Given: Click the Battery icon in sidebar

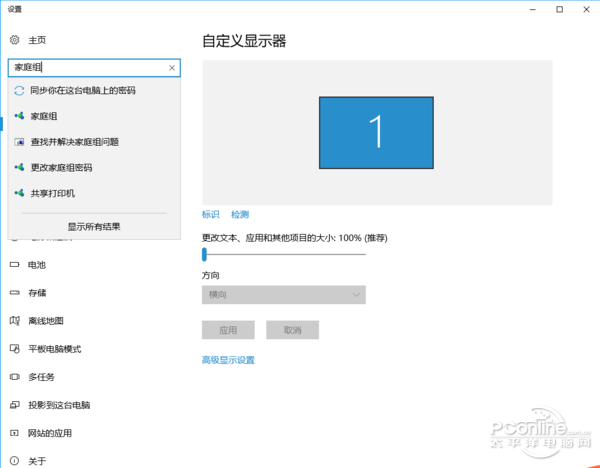Looking at the screenshot, I should [14, 265].
